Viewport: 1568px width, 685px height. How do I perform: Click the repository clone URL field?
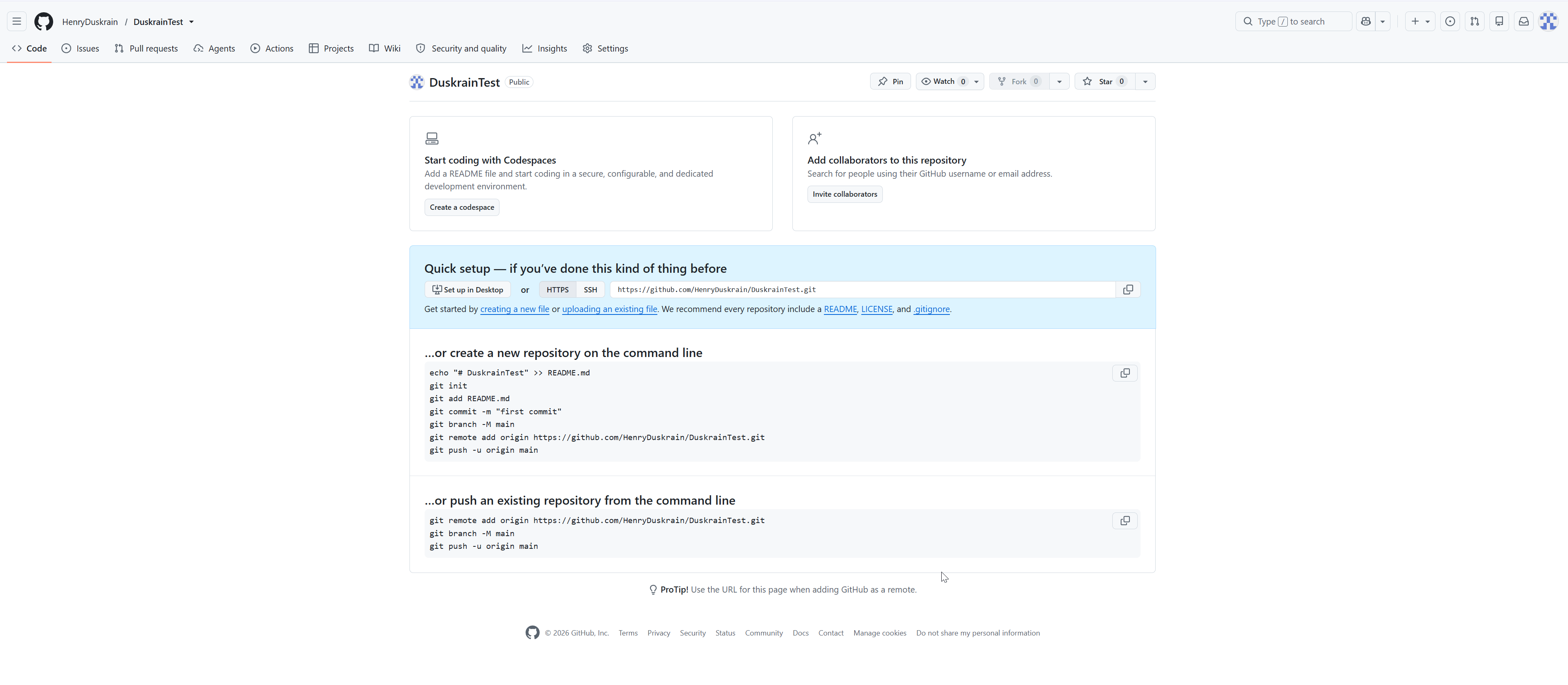[x=863, y=290]
